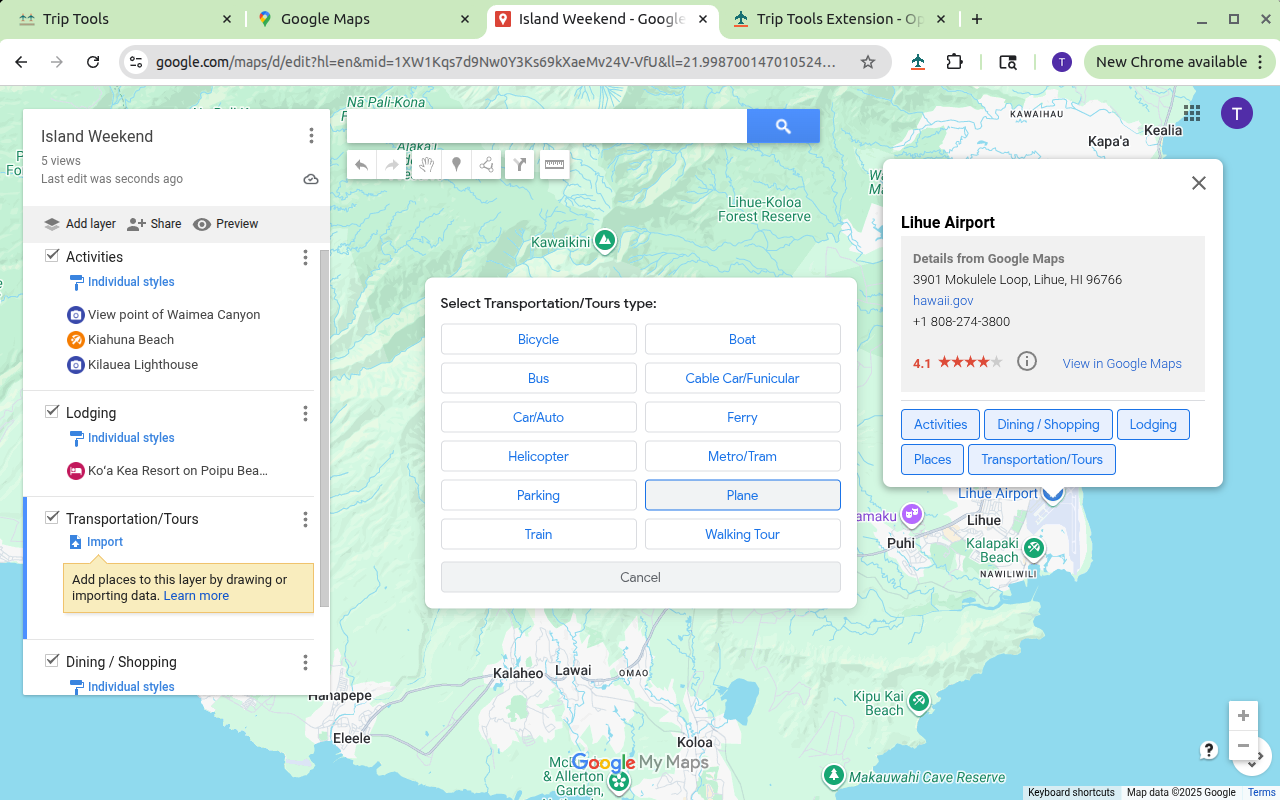This screenshot has width=1280, height=800.
Task: Toggle the Dining / Shopping layer checkbox
Action: pyautogui.click(x=52, y=661)
